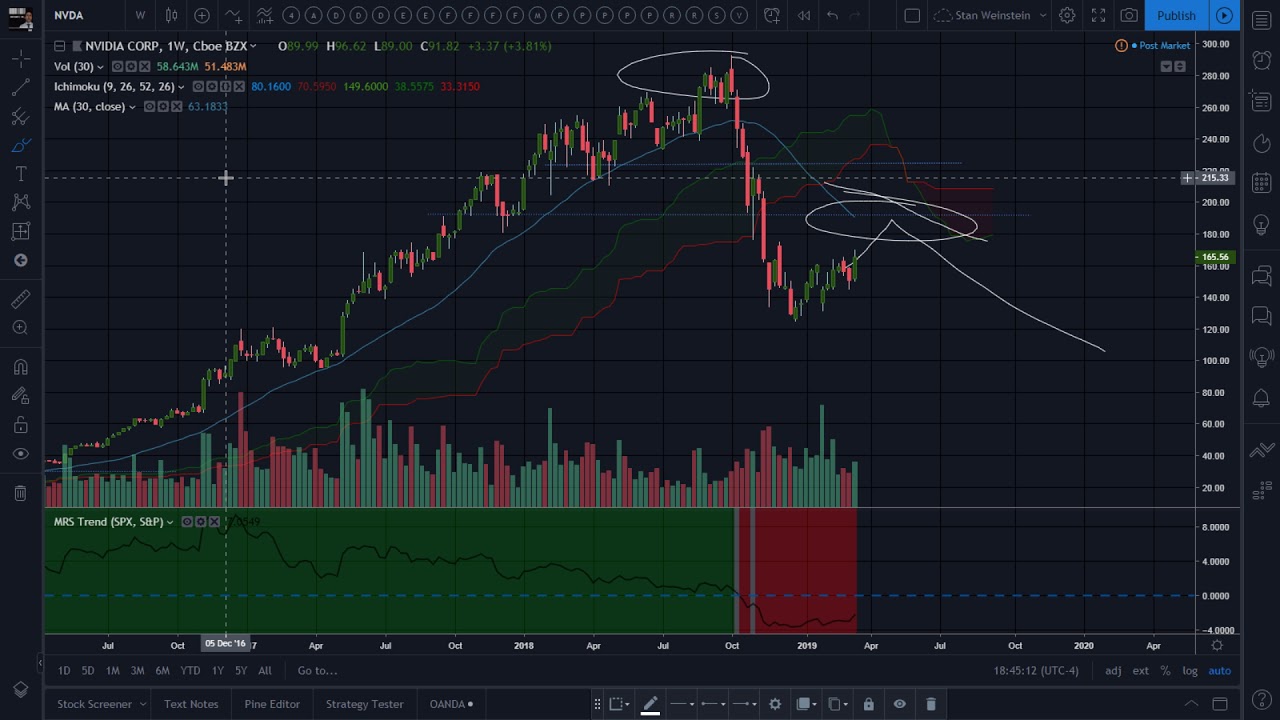Image resolution: width=1280 pixels, height=720 pixels.
Task: Enter fullscreen chart mode
Action: 1098,15
